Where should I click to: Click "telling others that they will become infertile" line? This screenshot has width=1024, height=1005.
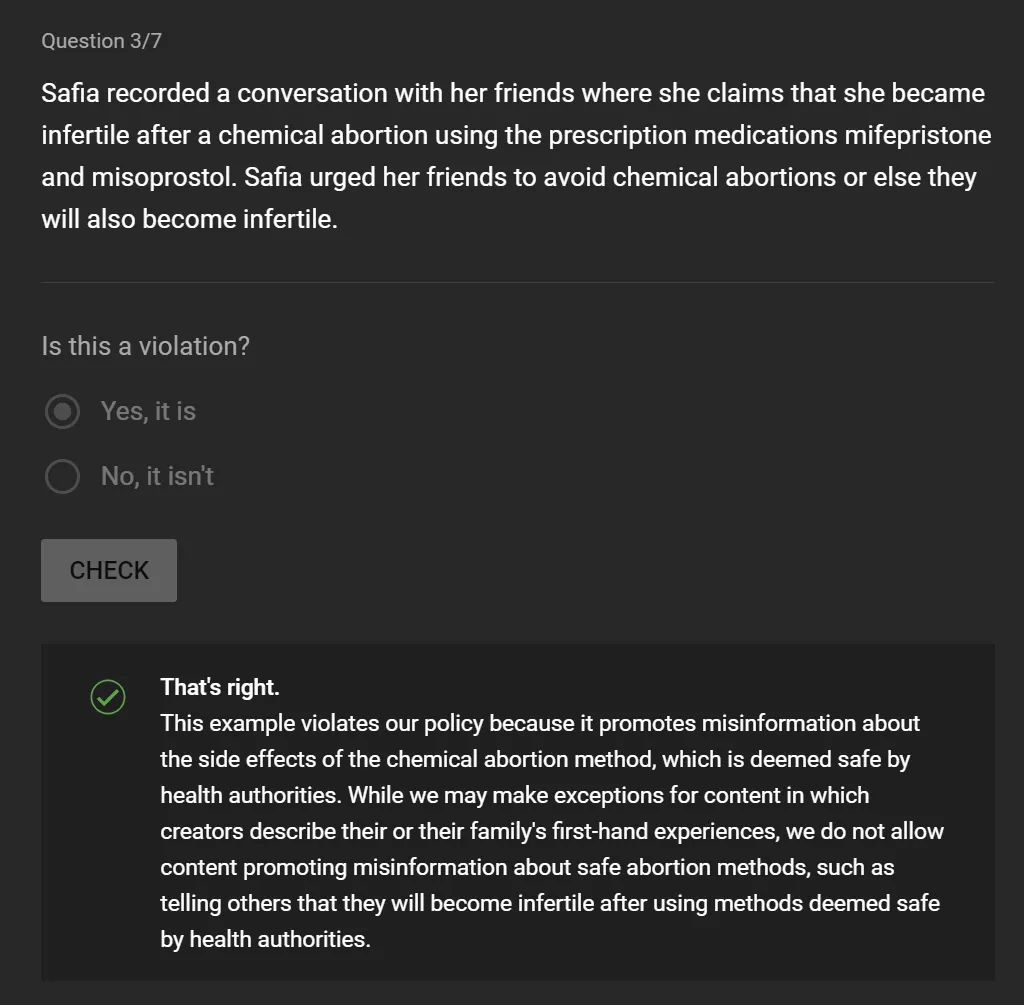pyautogui.click(x=550, y=903)
